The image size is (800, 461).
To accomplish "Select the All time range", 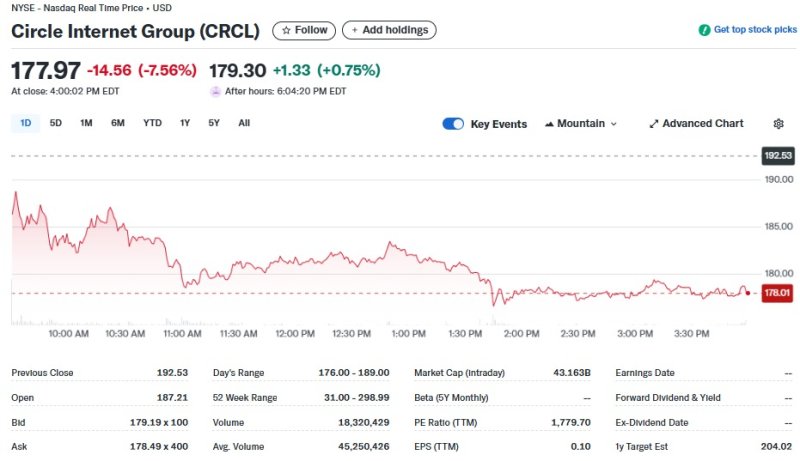I will click(x=244, y=123).
